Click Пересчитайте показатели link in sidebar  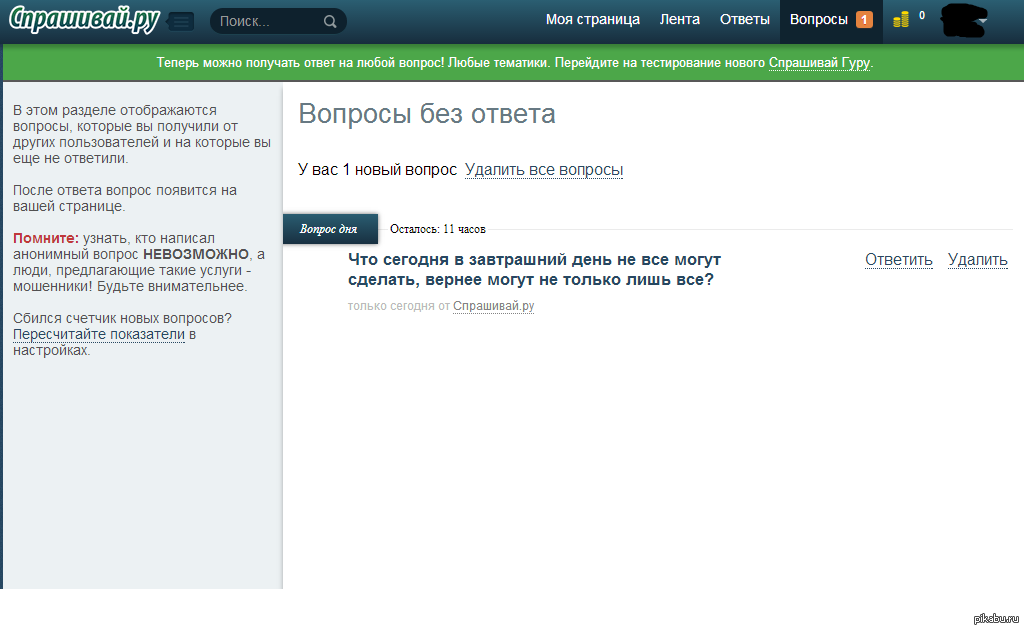[99, 334]
